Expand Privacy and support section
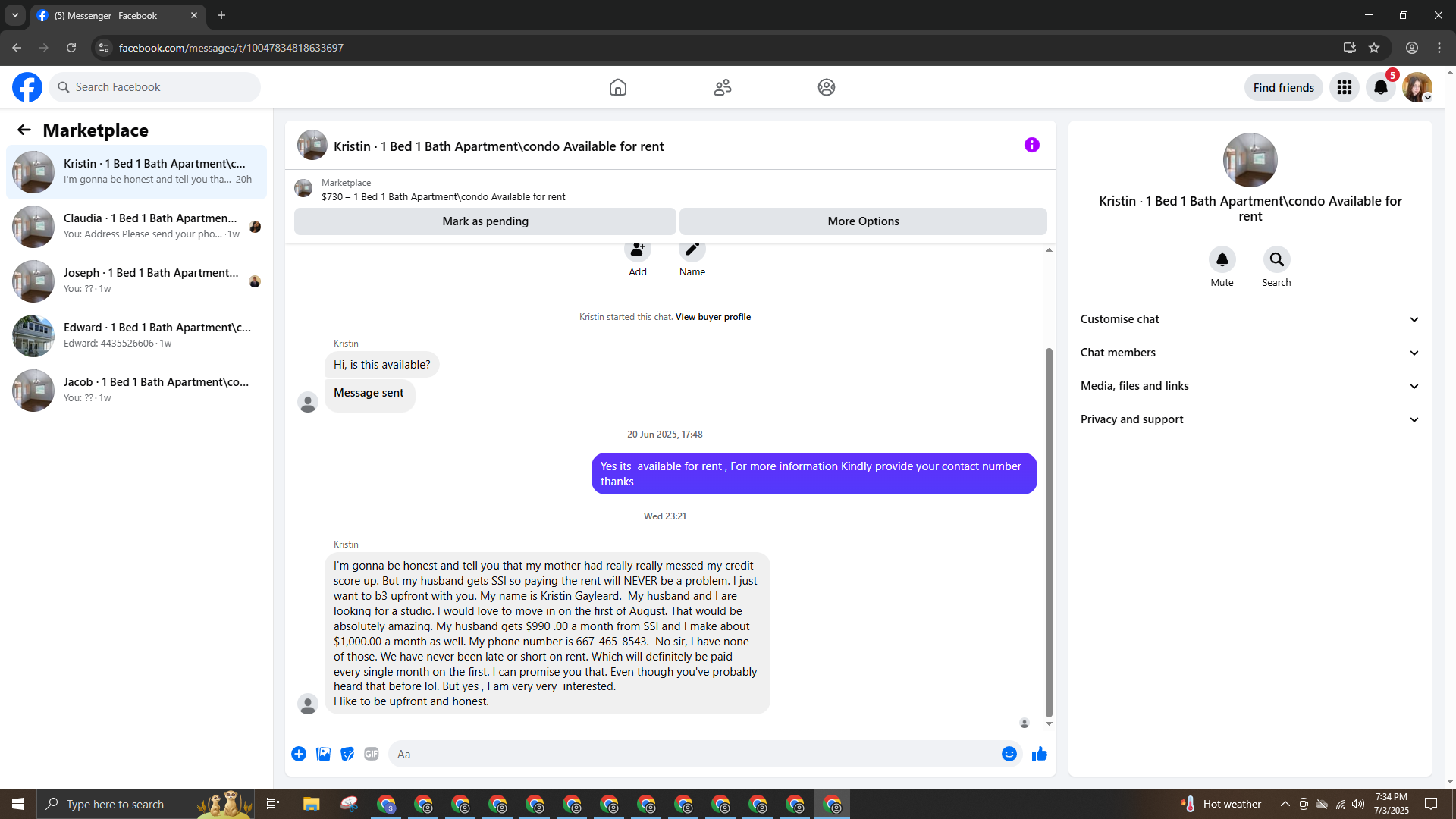The height and width of the screenshot is (819, 1456). (x=1250, y=419)
